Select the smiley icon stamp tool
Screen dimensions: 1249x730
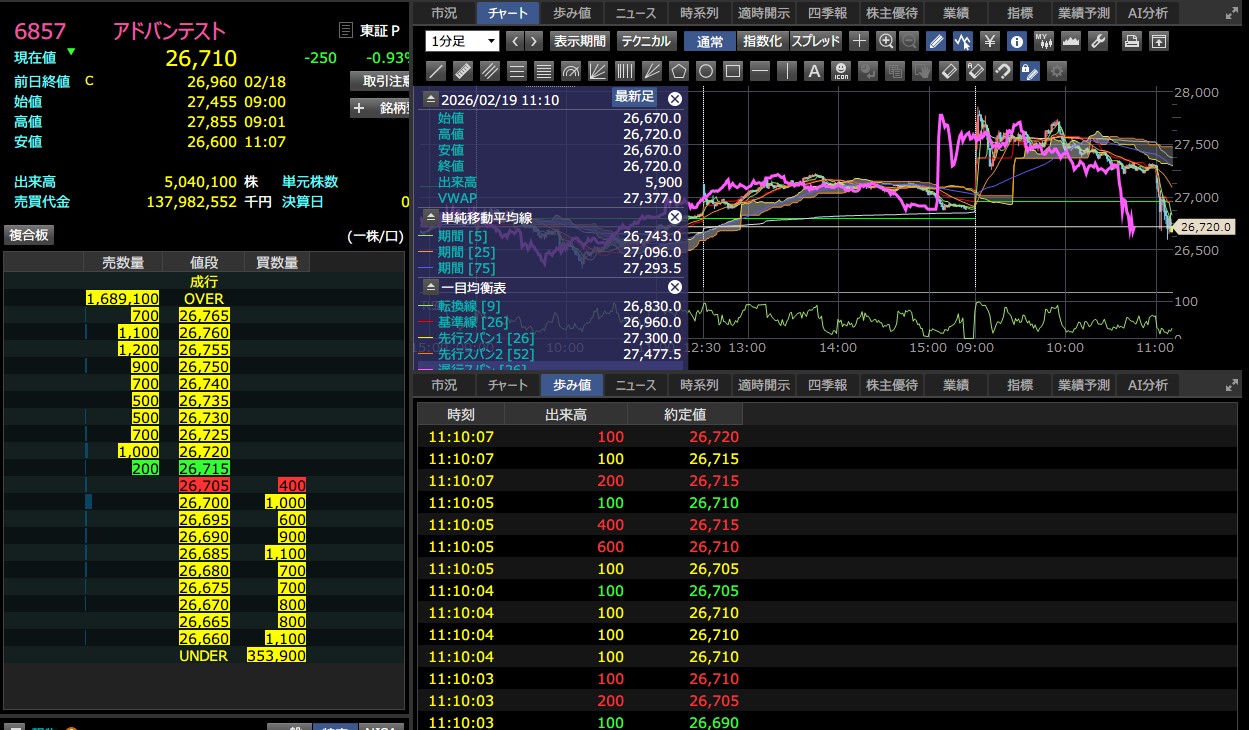pyautogui.click(x=842, y=71)
